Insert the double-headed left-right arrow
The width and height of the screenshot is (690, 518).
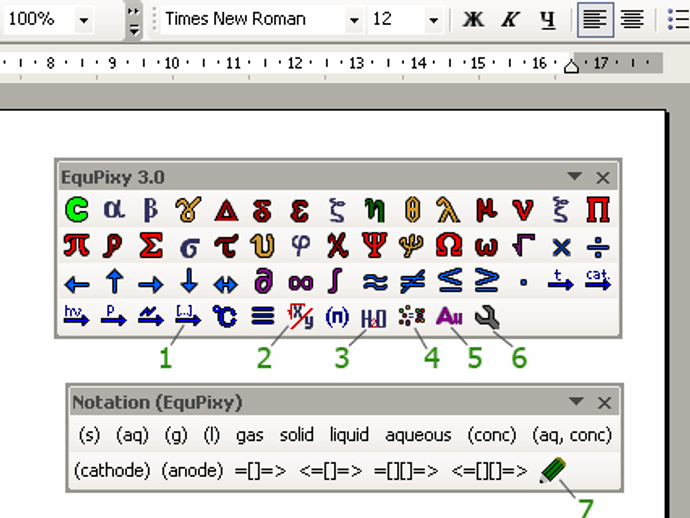tap(225, 284)
